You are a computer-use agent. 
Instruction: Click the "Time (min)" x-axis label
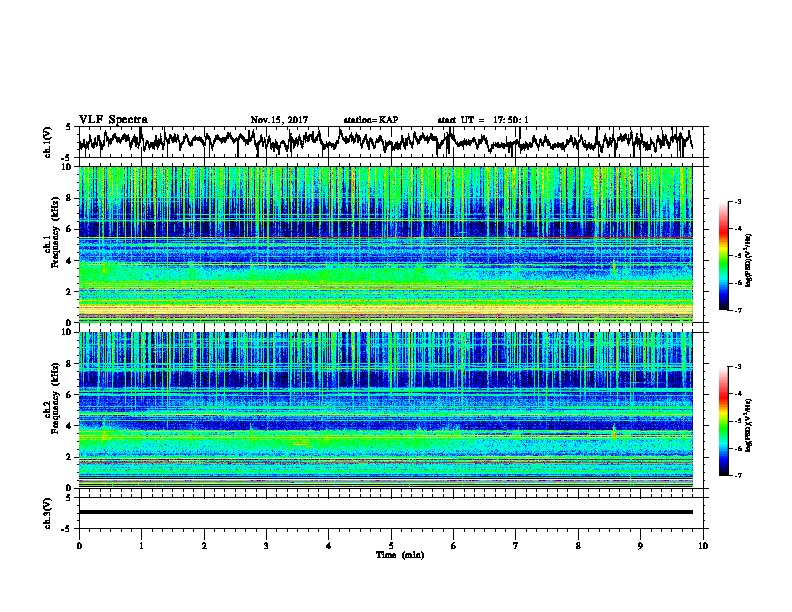click(x=400, y=555)
